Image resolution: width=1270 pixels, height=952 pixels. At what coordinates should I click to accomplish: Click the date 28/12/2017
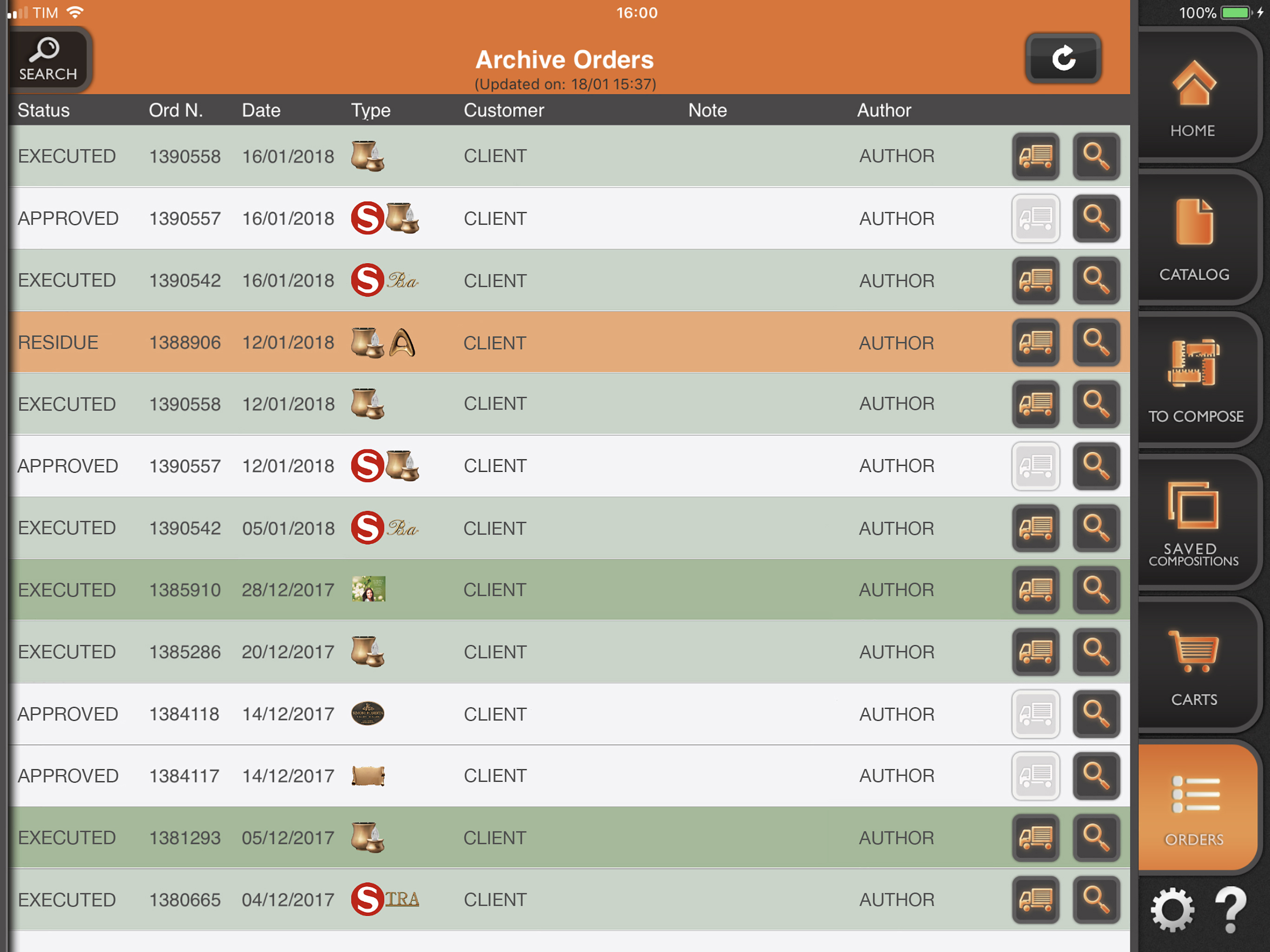coord(288,590)
